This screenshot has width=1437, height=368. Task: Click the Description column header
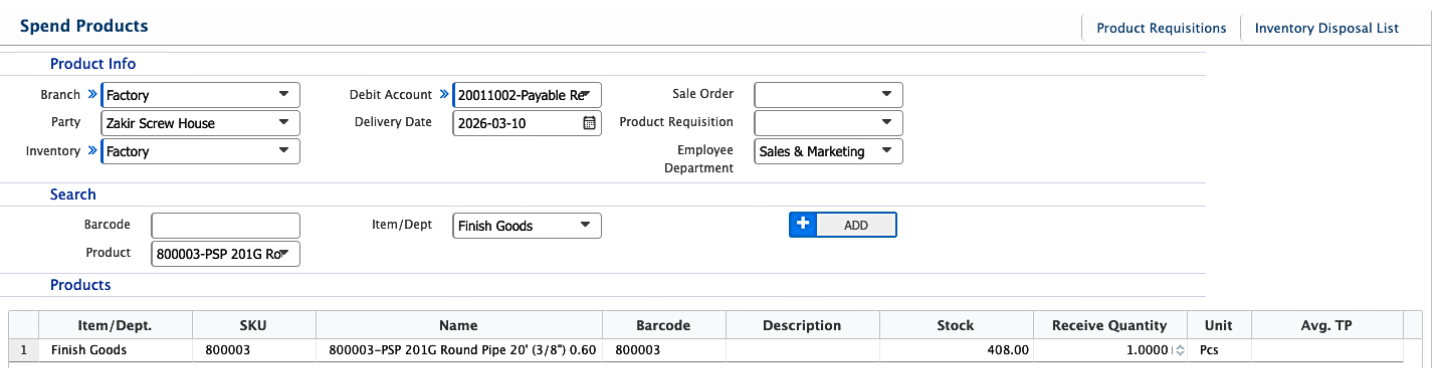pos(802,325)
